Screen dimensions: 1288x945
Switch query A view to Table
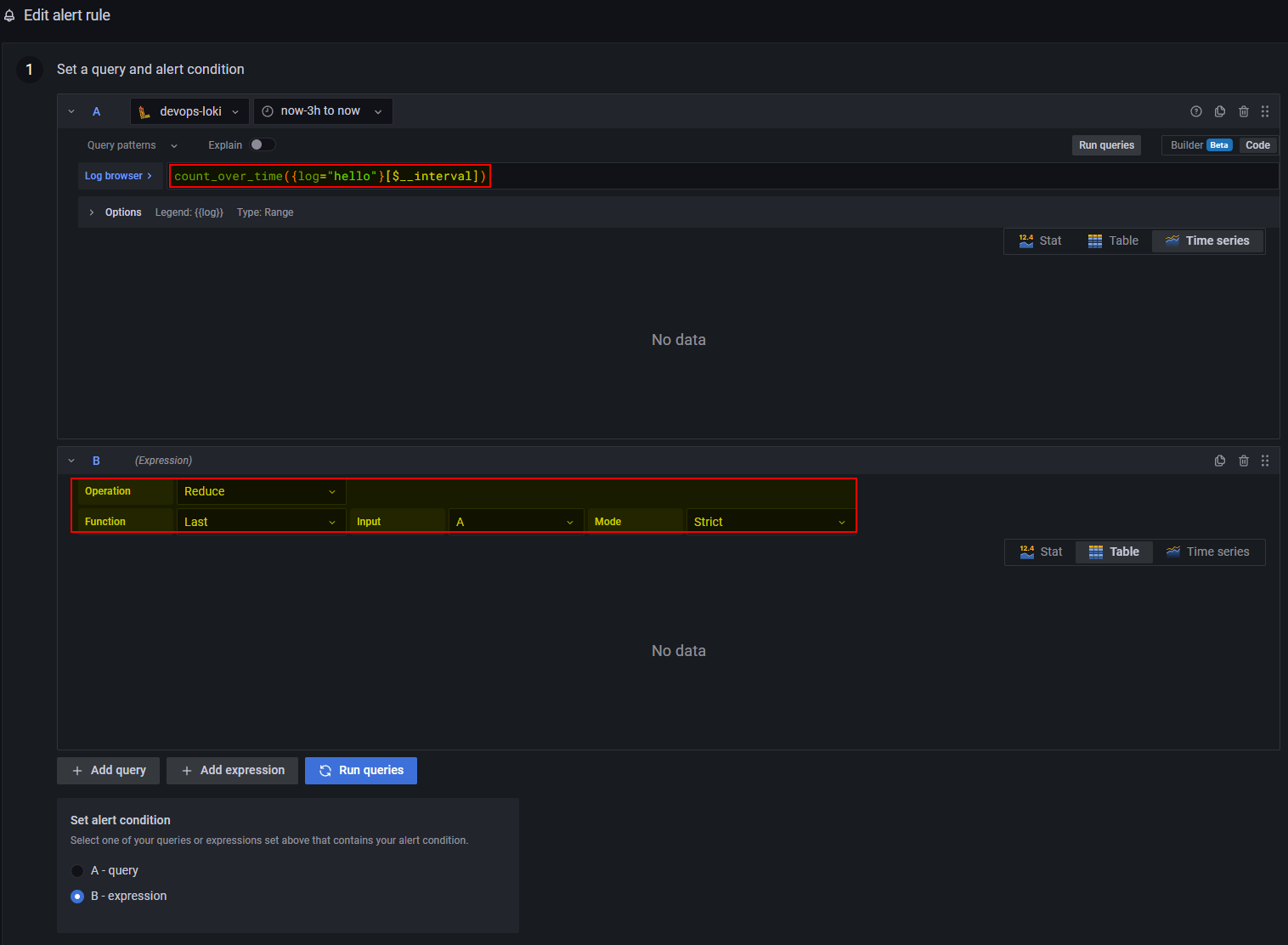[1113, 240]
